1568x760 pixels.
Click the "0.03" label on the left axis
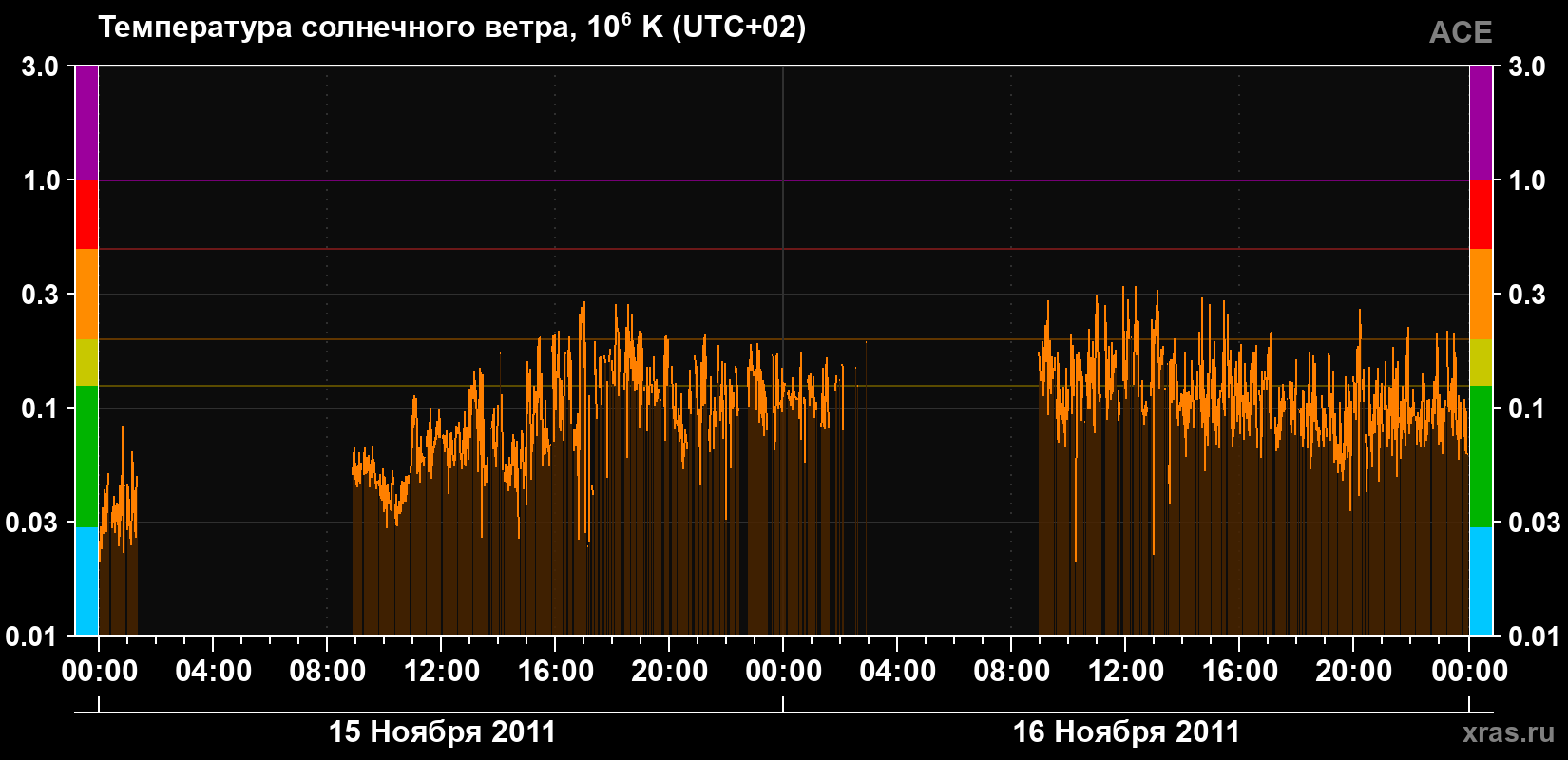32,522
